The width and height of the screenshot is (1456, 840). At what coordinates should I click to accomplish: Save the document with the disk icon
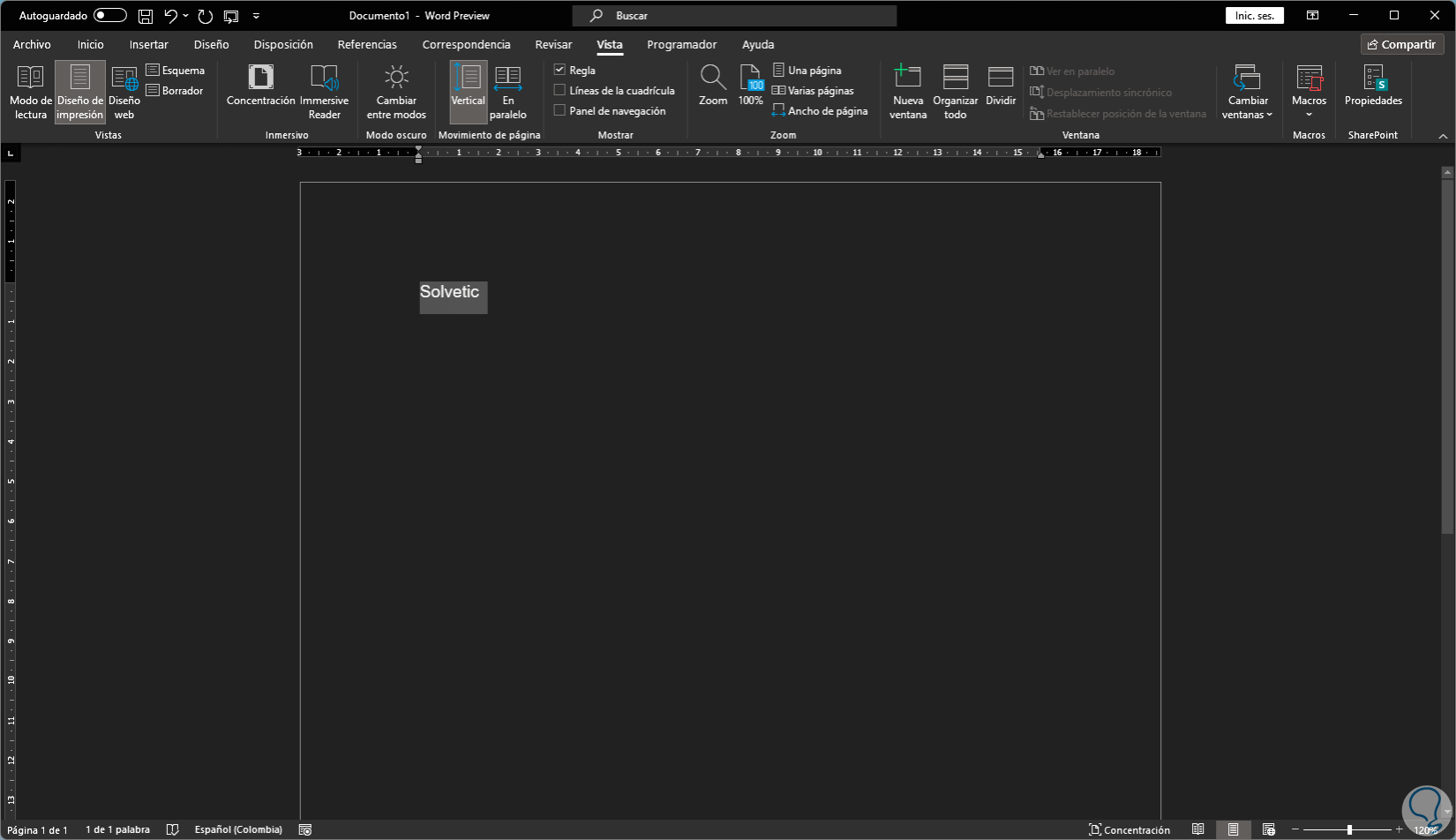146,16
